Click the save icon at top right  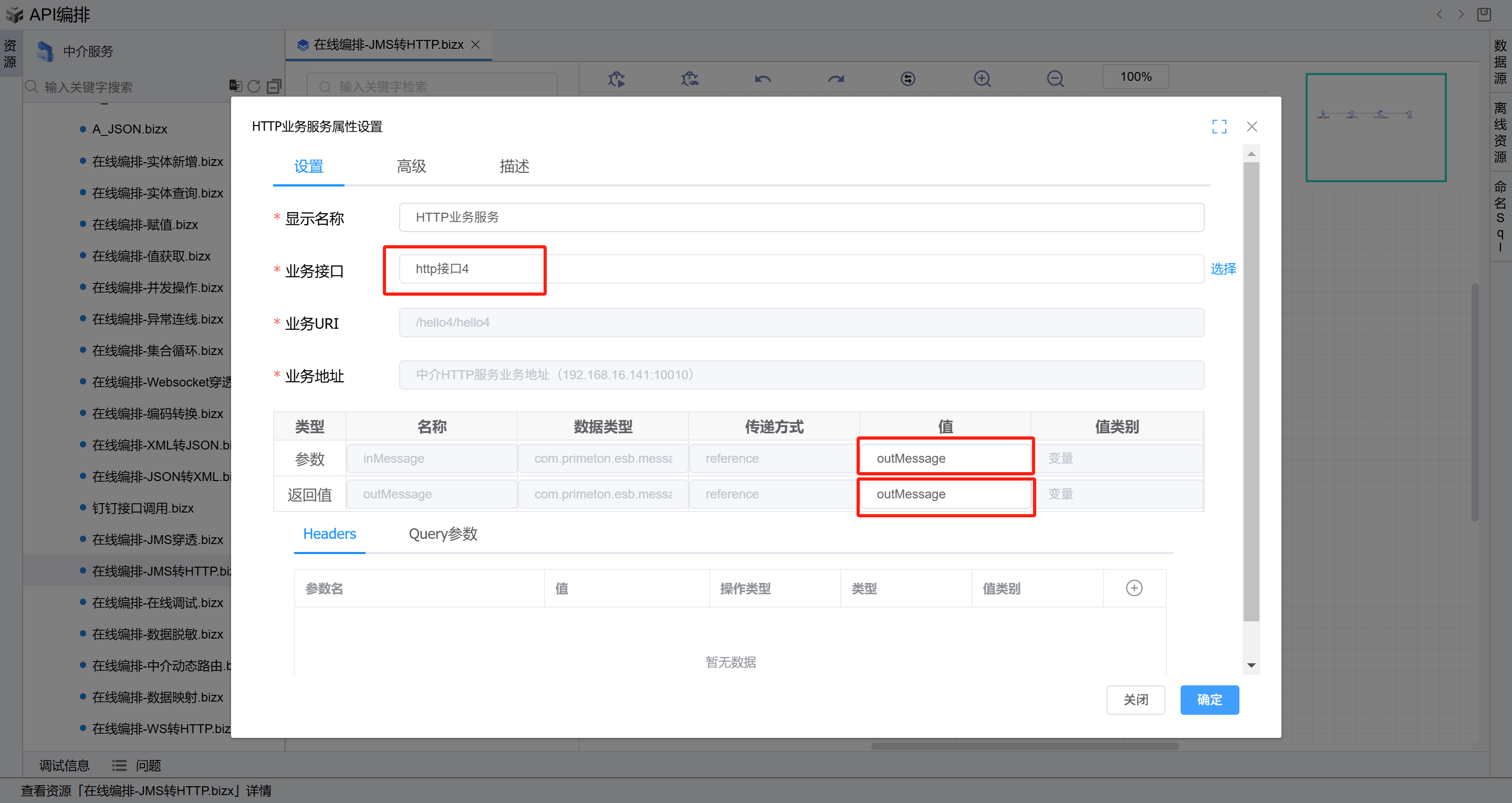(1484, 14)
